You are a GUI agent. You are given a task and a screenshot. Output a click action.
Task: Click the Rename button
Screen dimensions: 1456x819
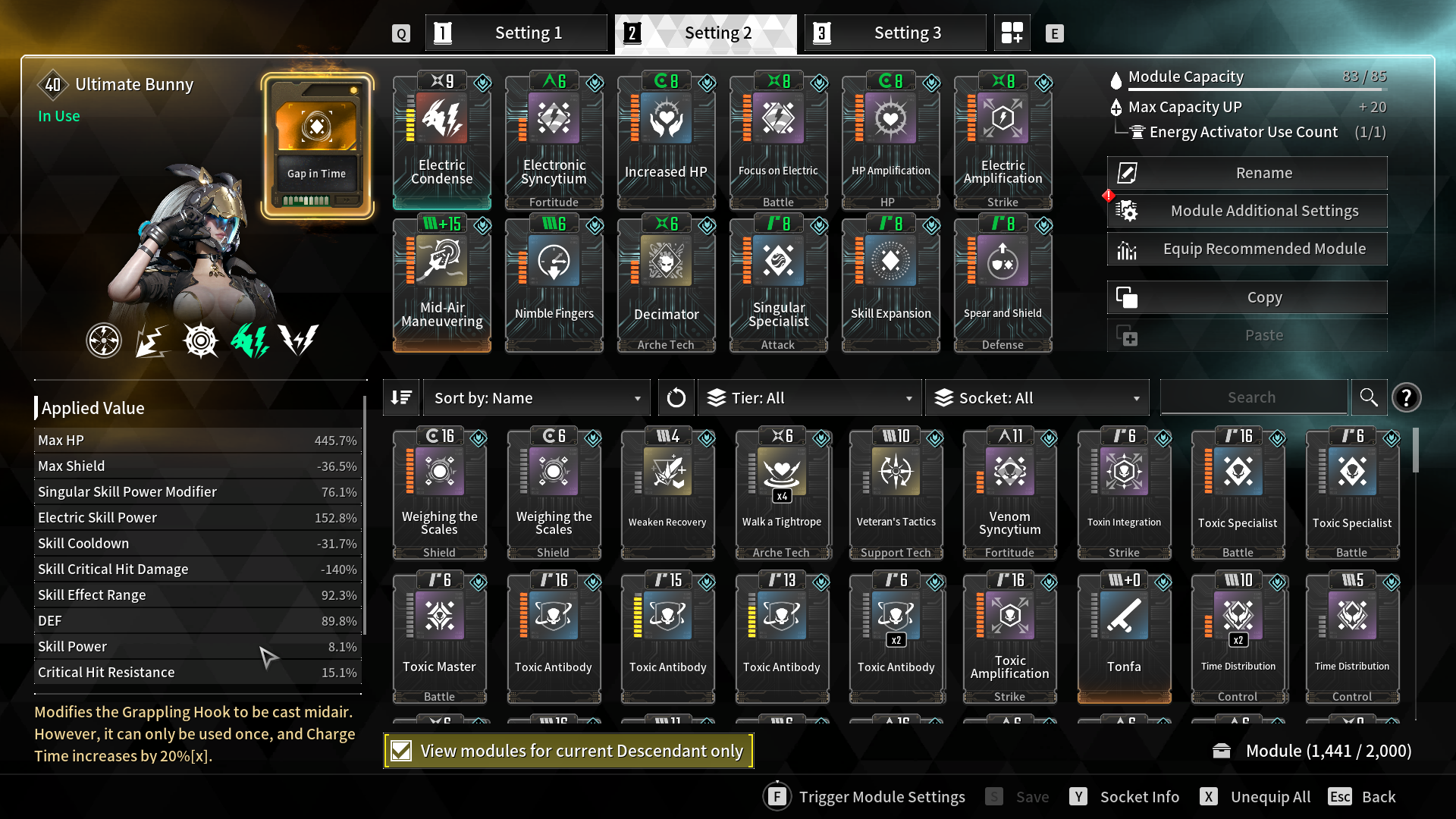click(x=1247, y=173)
